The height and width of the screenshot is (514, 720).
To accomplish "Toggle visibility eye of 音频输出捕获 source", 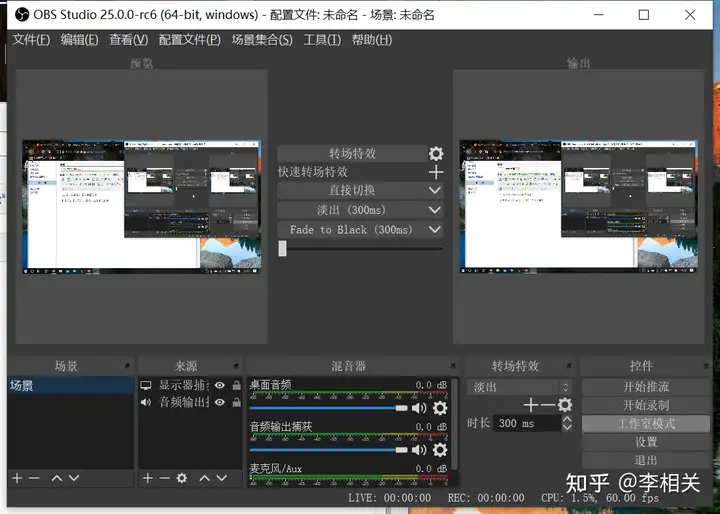I will pyautogui.click(x=220, y=402).
